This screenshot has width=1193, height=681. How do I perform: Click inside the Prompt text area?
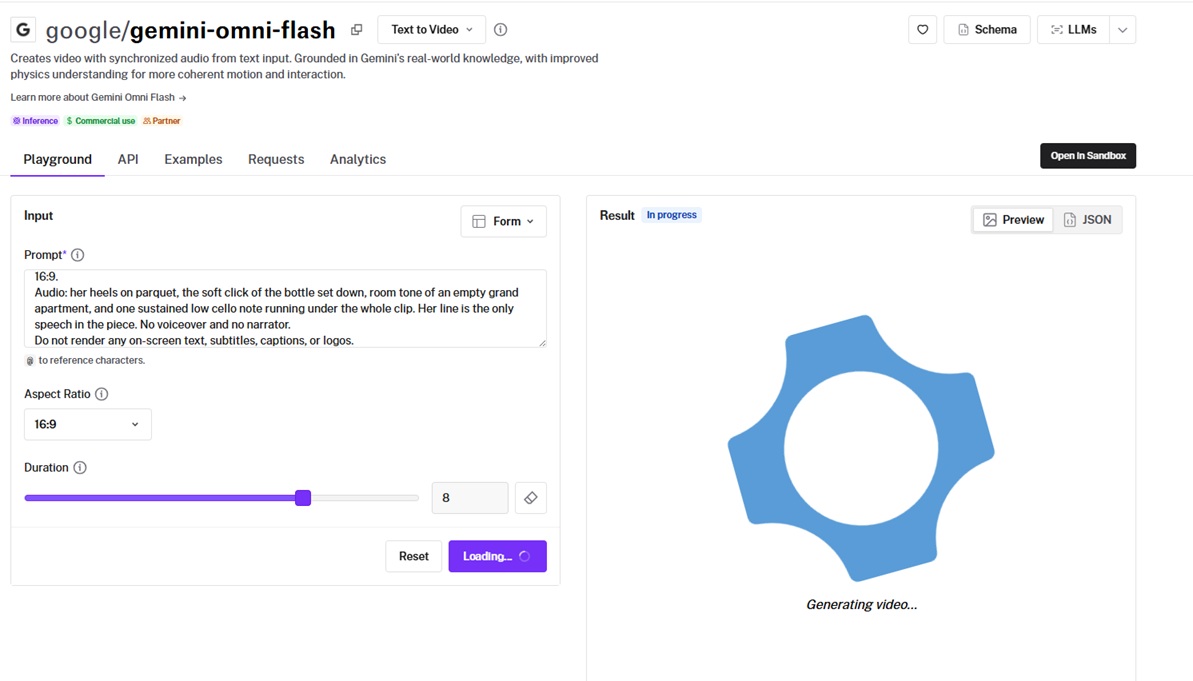click(285, 308)
